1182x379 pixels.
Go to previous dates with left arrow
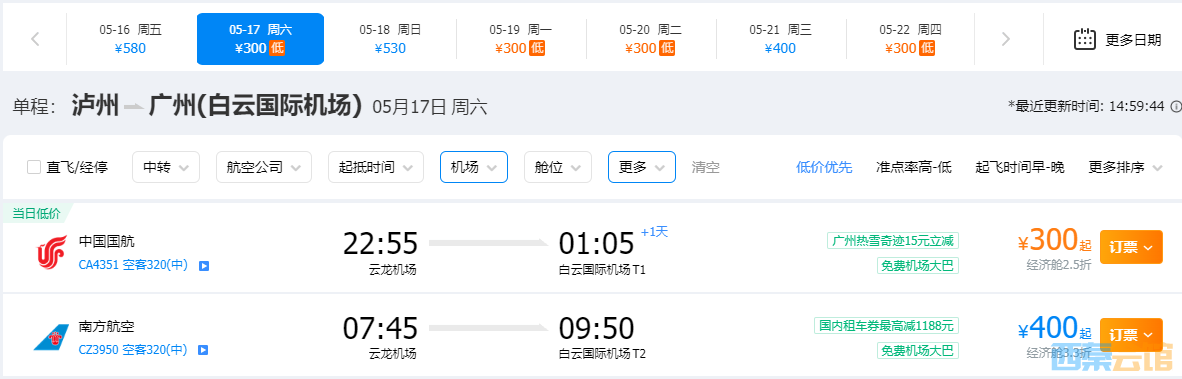pyautogui.click(x=35, y=39)
